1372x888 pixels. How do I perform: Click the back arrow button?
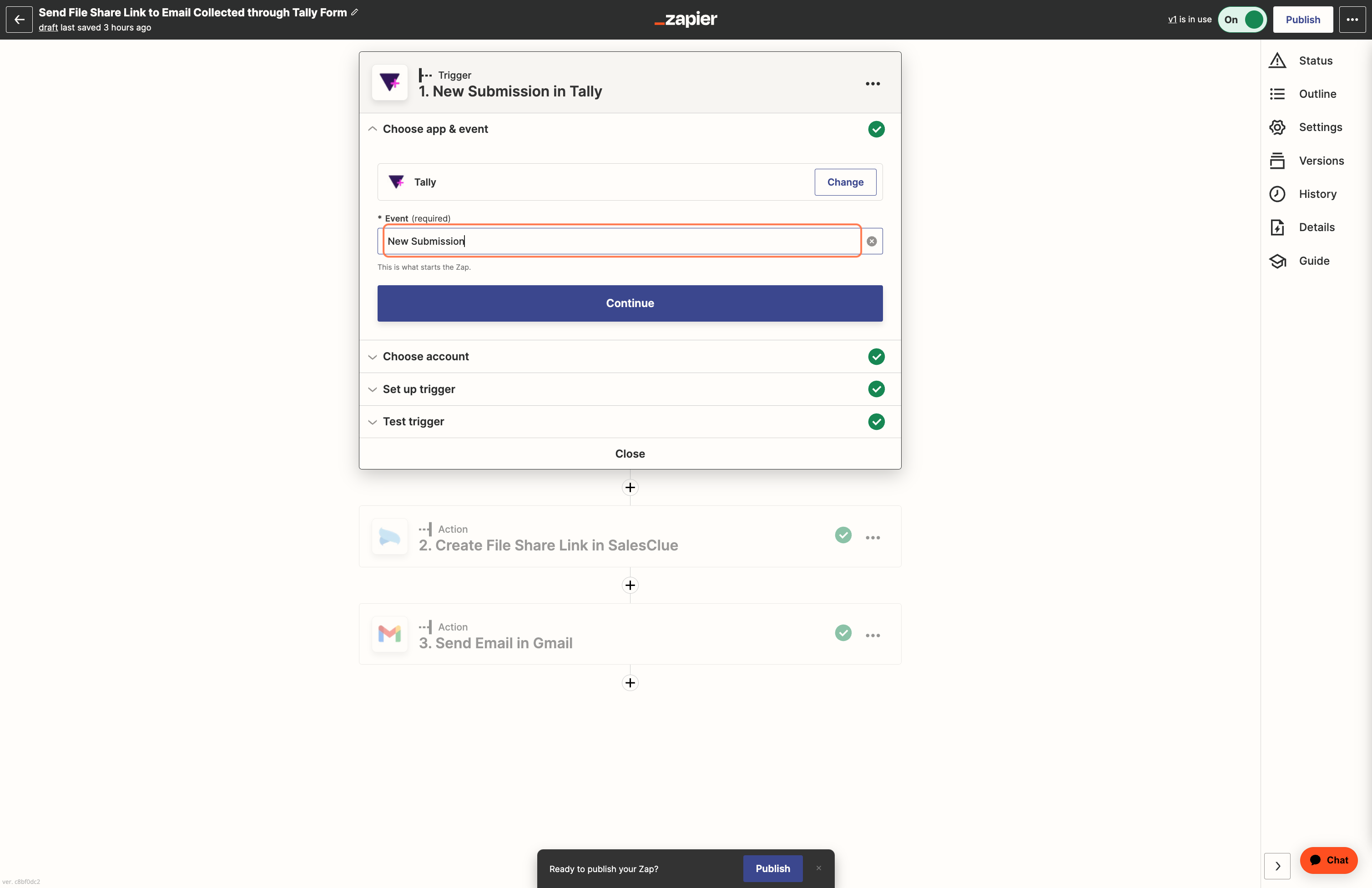click(19, 20)
